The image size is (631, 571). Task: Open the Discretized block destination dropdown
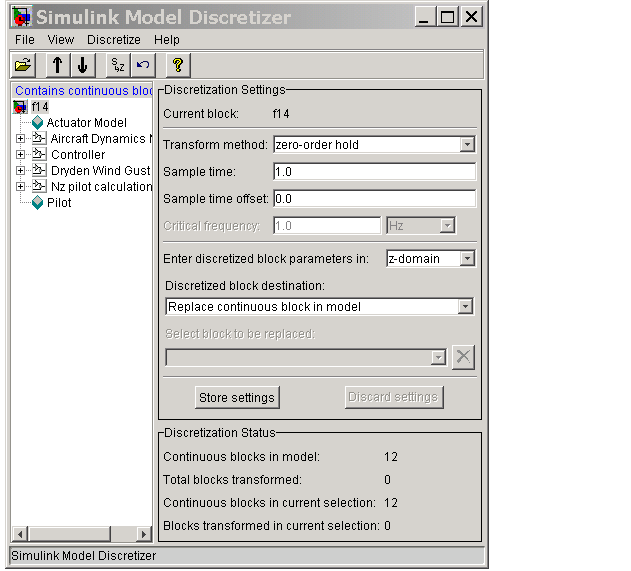click(x=465, y=307)
